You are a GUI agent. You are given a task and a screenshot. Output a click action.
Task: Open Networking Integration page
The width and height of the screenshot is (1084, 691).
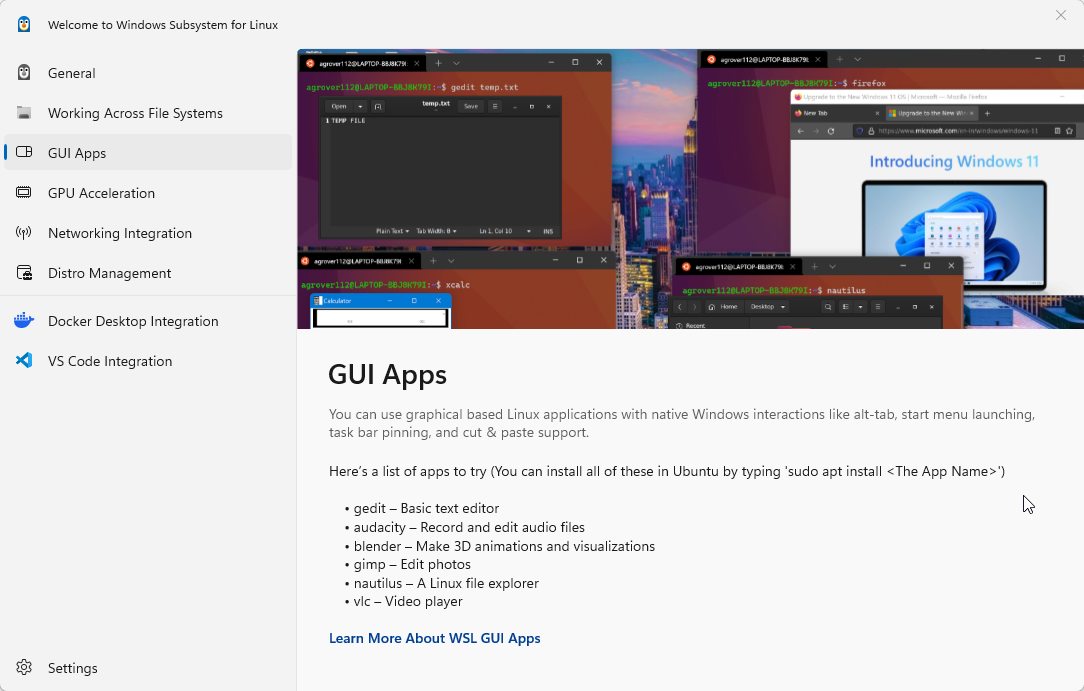click(x=120, y=233)
